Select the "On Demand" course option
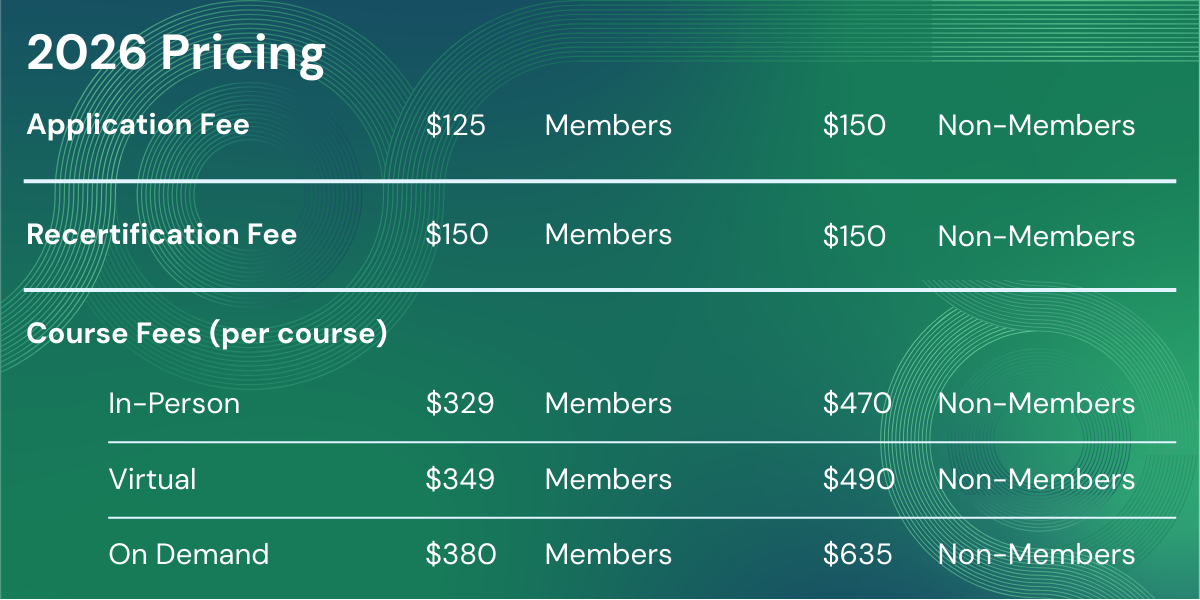 [189, 554]
